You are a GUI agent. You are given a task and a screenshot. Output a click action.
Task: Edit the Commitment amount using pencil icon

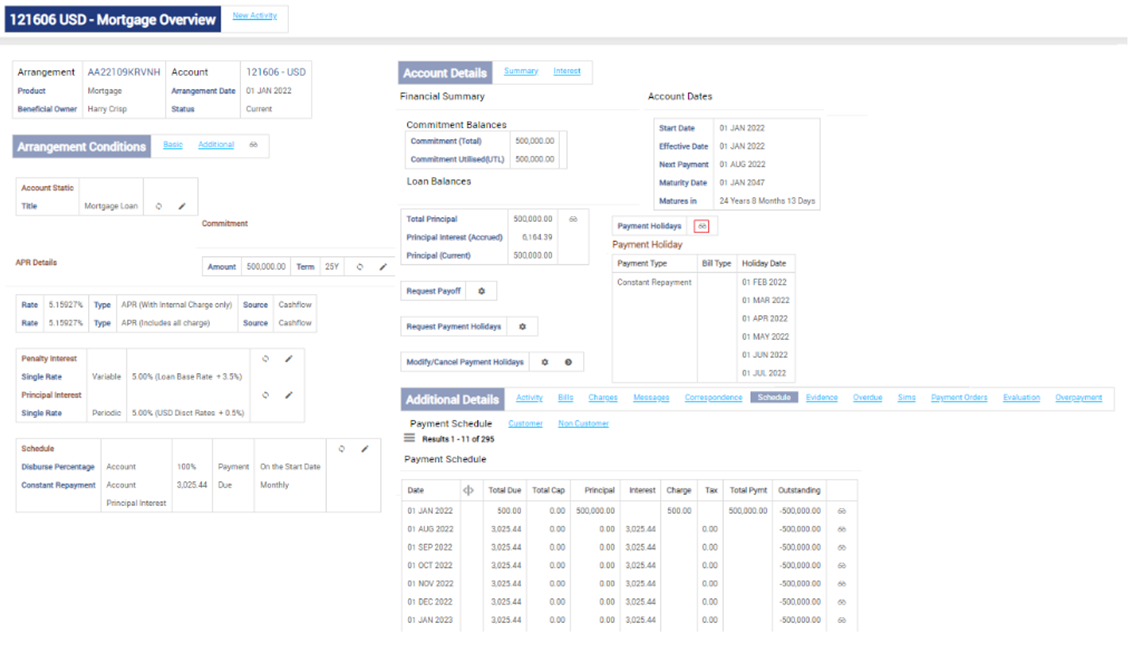click(x=383, y=267)
